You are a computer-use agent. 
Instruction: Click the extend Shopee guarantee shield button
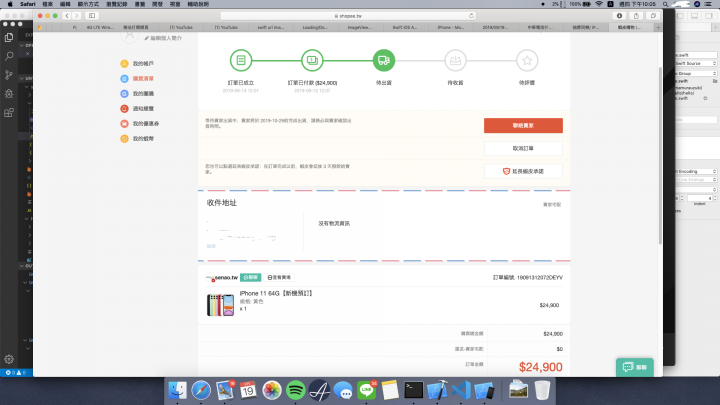(x=523, y=171)
